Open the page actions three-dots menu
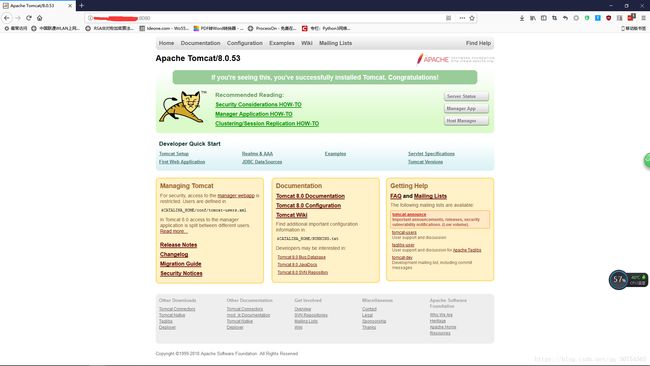The width and height of the screenshot is (650, 366). 462,18
